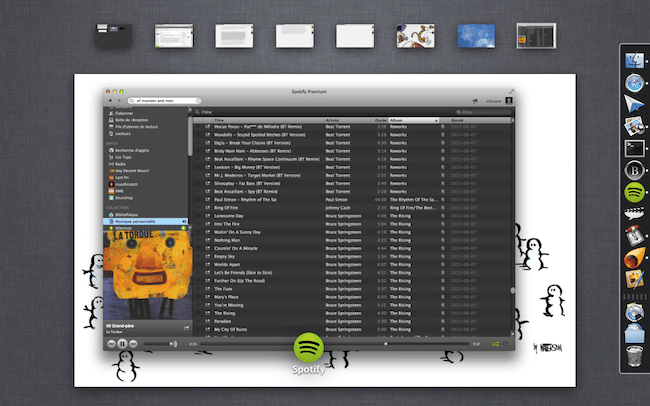Open Terminal from the Dock
The image size is (650, 406).
(x=634, y=148)
